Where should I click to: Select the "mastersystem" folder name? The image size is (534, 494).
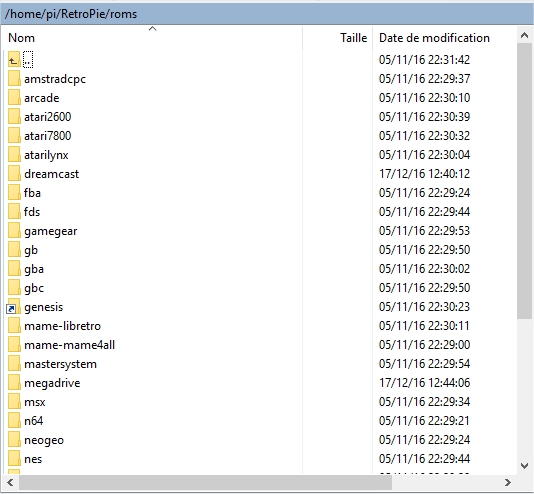pyautogui.click(x=60, y=365)
